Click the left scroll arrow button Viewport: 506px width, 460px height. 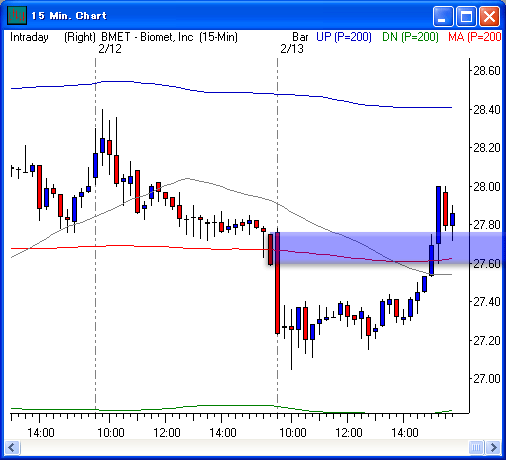[x=12, y=447]
